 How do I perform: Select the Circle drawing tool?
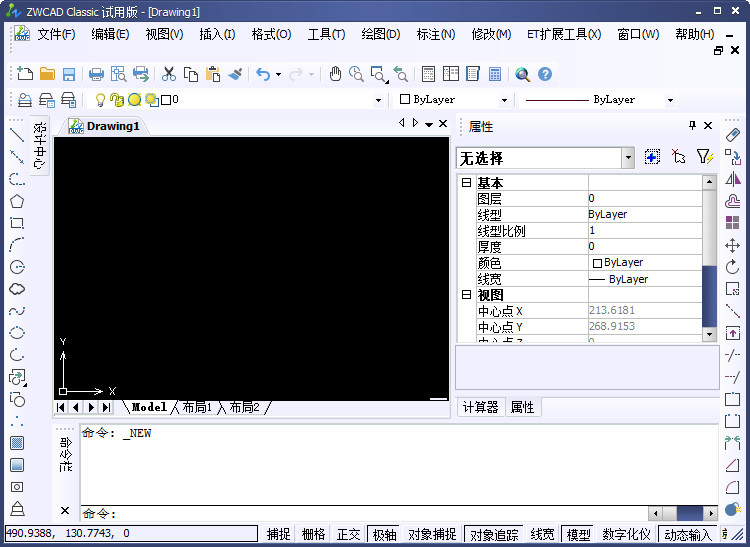(17, 267)
